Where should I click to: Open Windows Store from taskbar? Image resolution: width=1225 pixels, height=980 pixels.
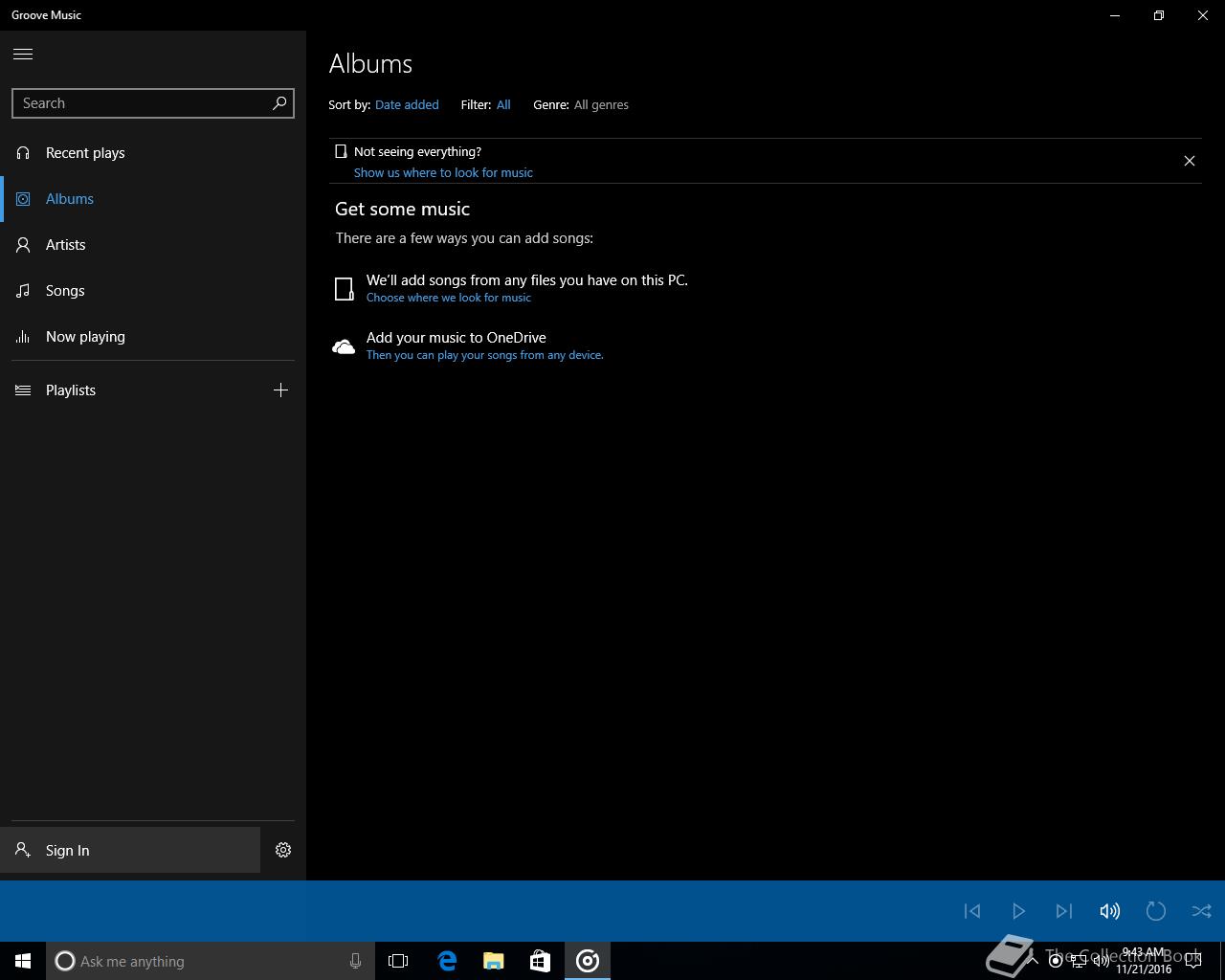(540, 961)
